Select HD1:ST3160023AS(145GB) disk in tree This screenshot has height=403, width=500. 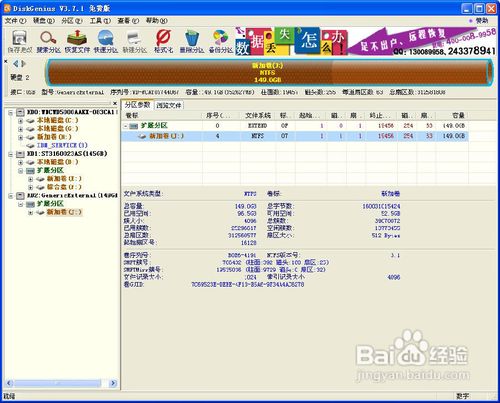(67, 154)
